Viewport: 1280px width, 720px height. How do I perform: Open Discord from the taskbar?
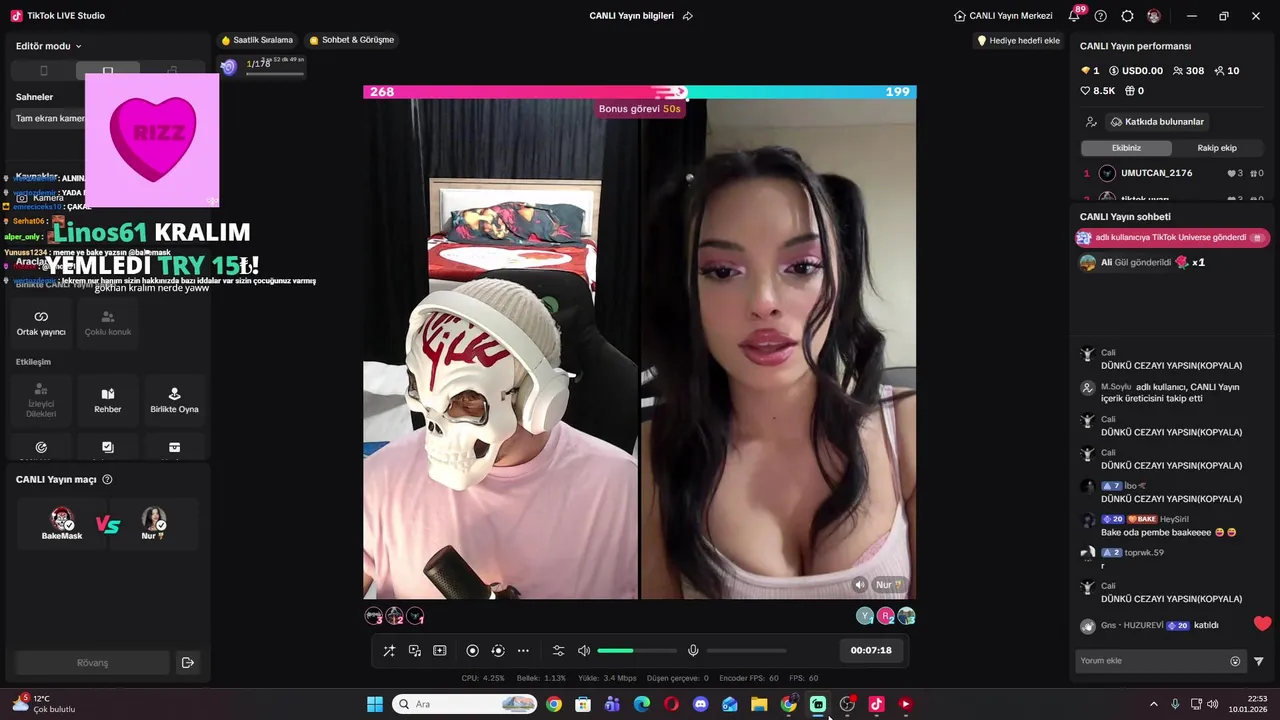[700, 704]
